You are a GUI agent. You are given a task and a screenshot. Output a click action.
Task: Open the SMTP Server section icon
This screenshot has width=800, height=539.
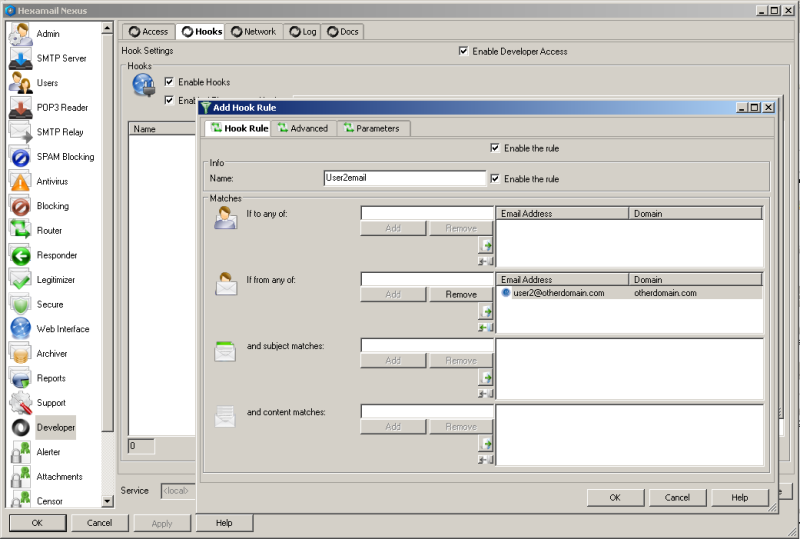point(21,59)
